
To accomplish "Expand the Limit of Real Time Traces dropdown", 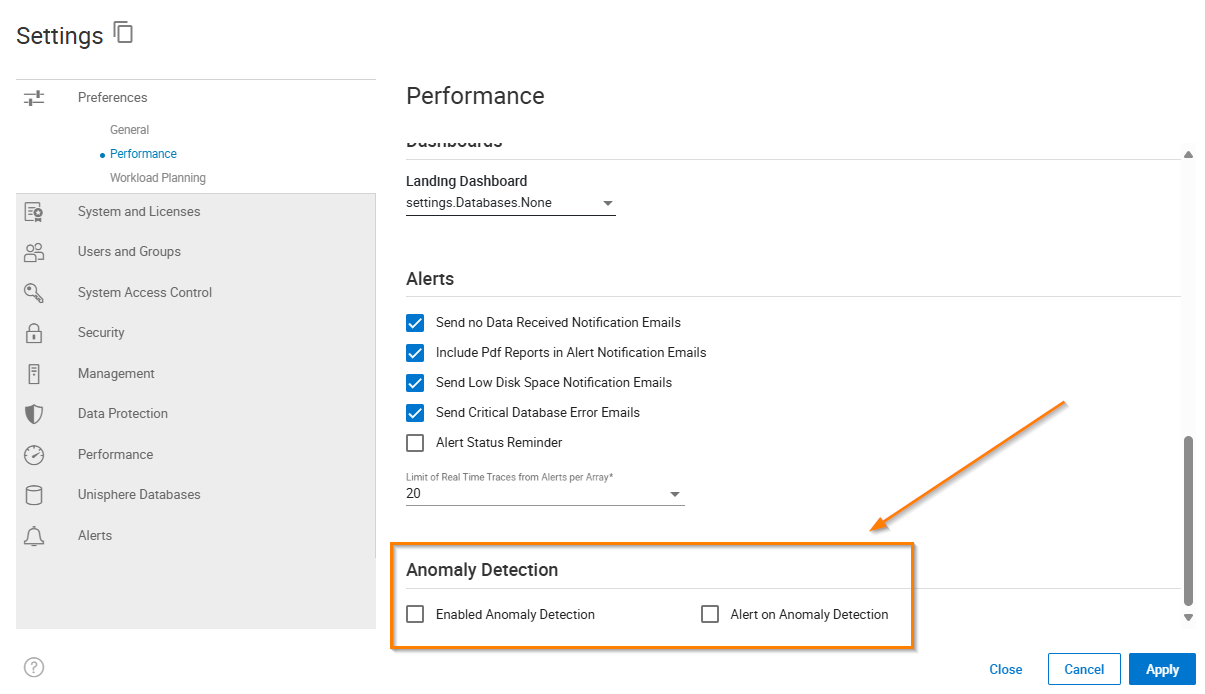I will (675, 493).
